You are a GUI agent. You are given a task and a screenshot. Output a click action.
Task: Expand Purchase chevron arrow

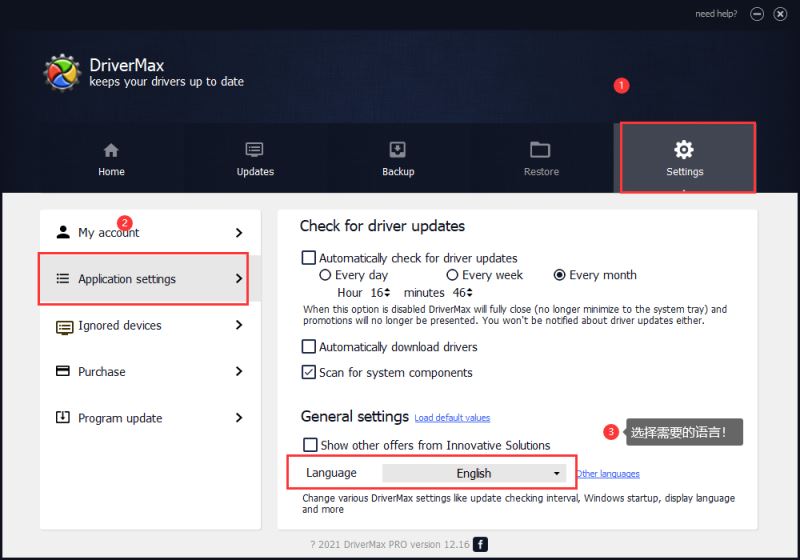[239, 371]
